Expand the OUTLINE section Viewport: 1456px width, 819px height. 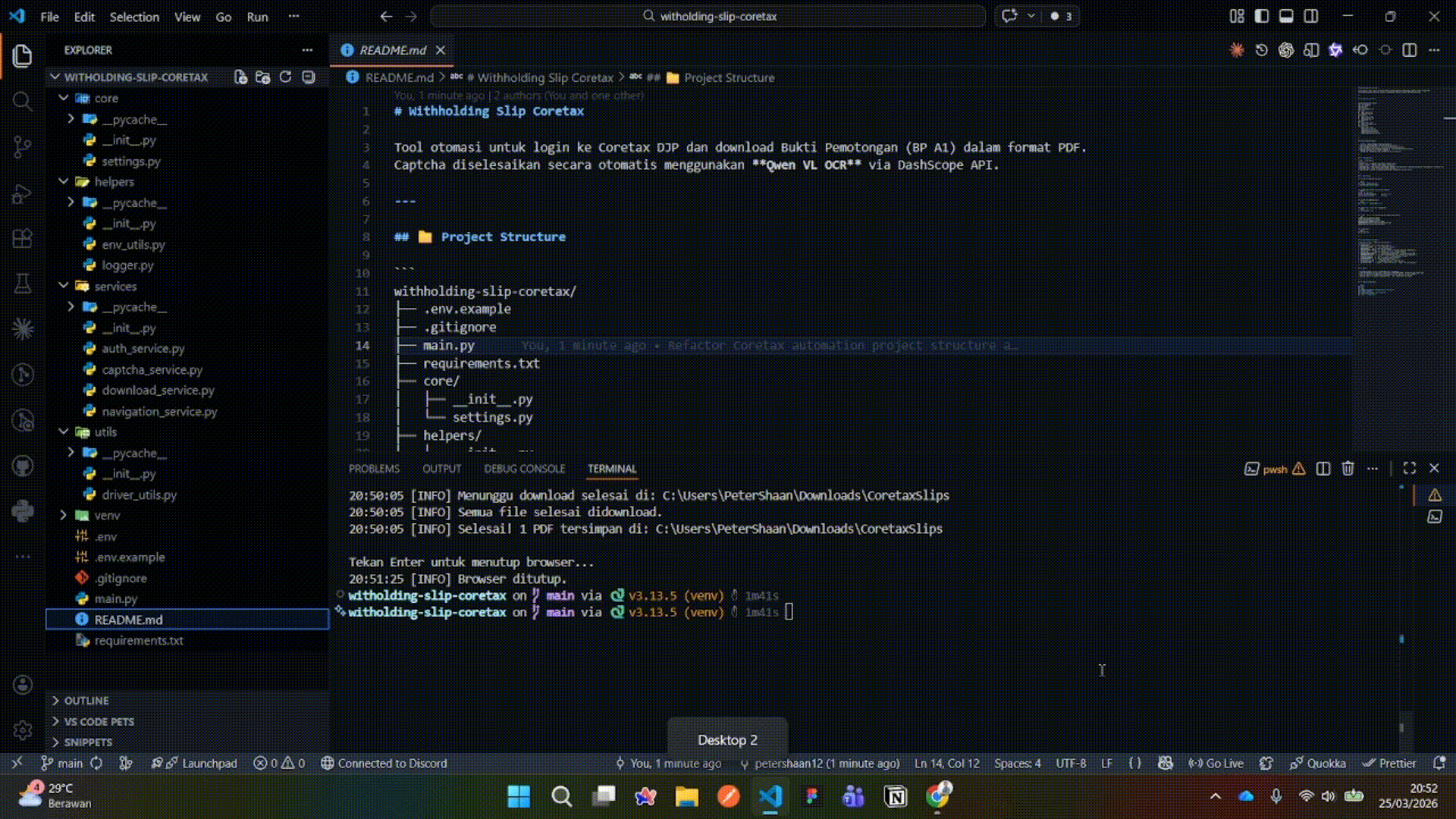click(x=86, y=701)
